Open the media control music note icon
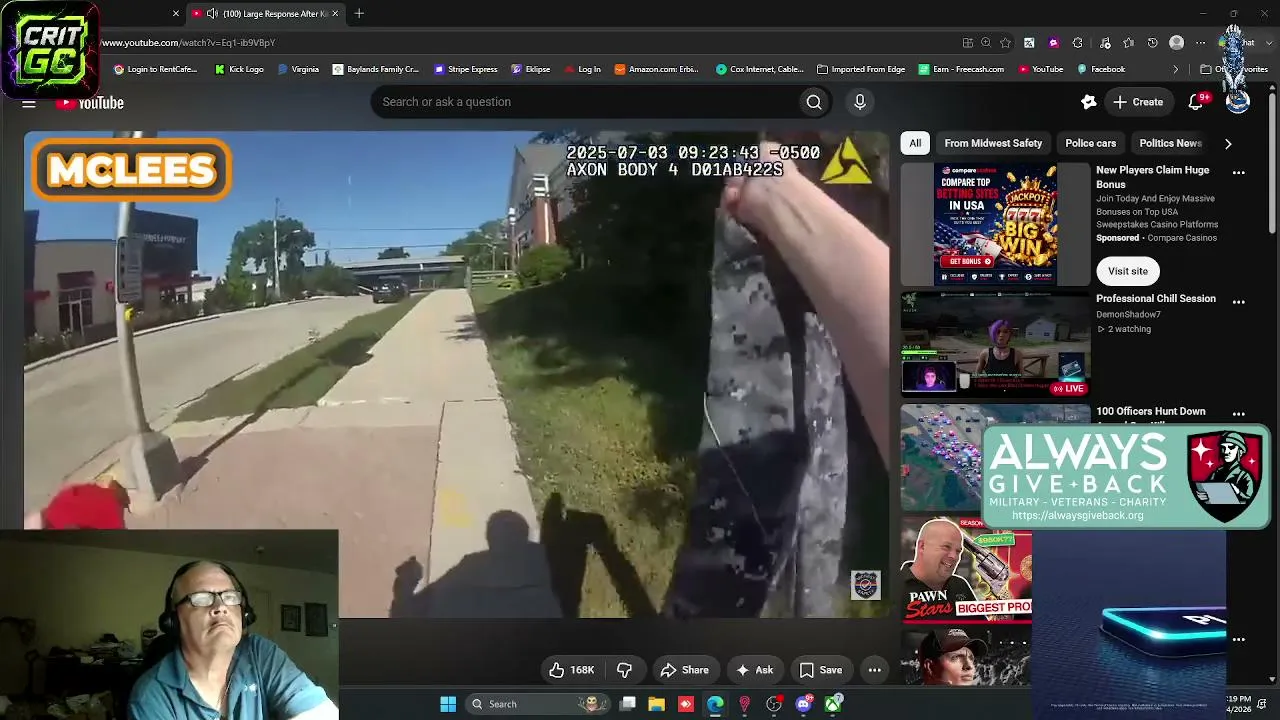 coord(1105,43)
